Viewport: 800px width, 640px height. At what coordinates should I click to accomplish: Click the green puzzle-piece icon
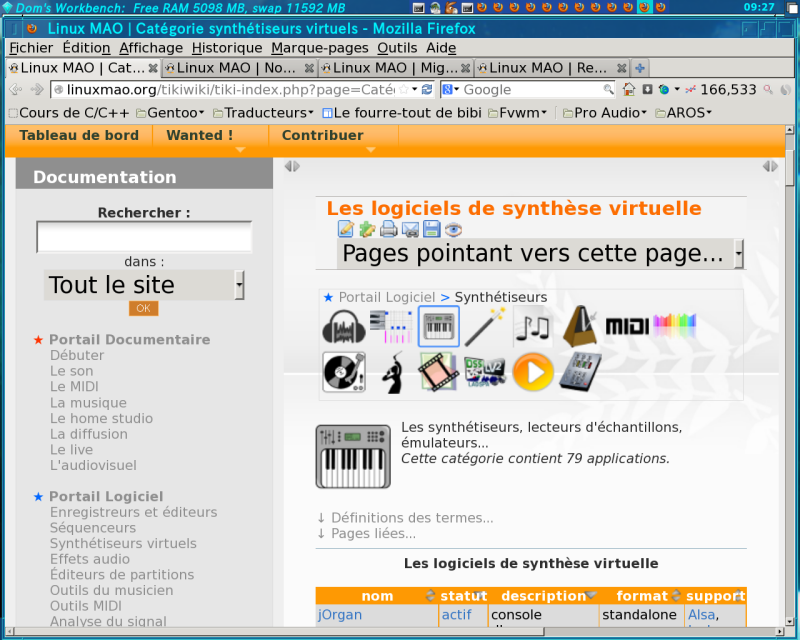367,229
